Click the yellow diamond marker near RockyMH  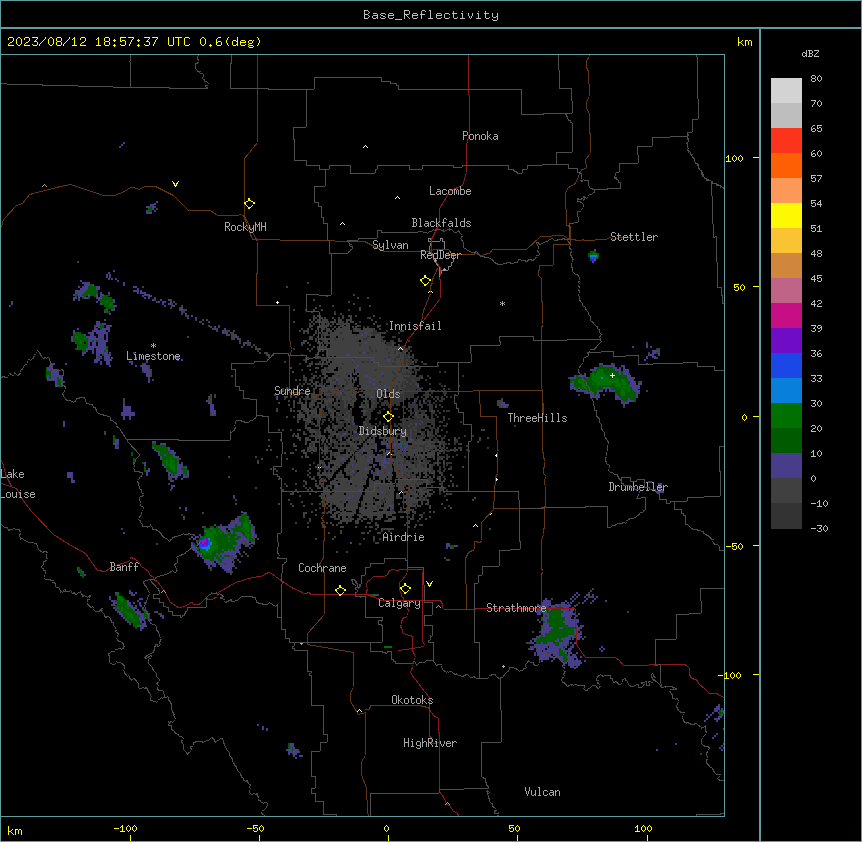coord(249,203)
